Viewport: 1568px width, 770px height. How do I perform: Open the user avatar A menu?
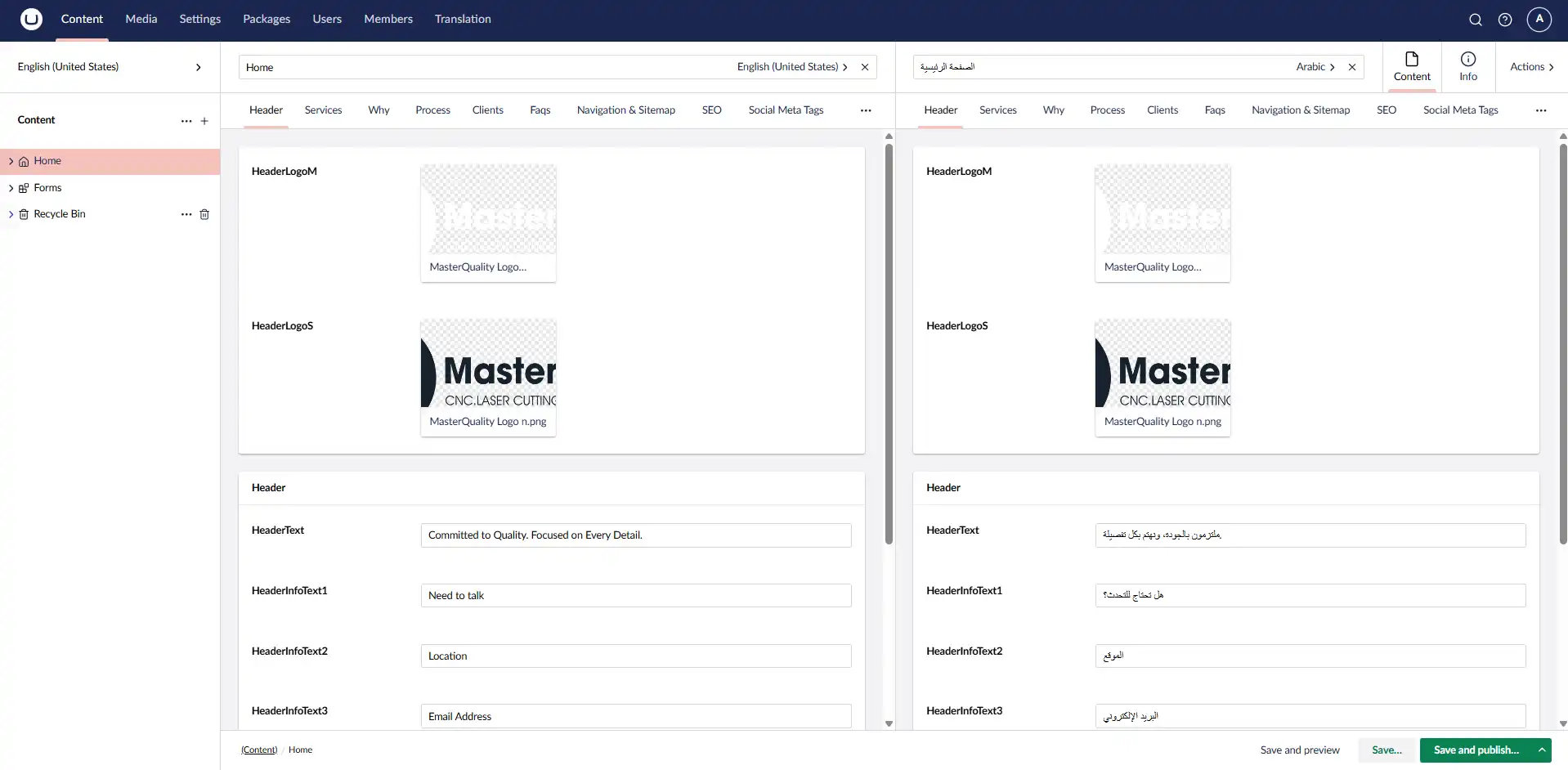pos(1539,19)
